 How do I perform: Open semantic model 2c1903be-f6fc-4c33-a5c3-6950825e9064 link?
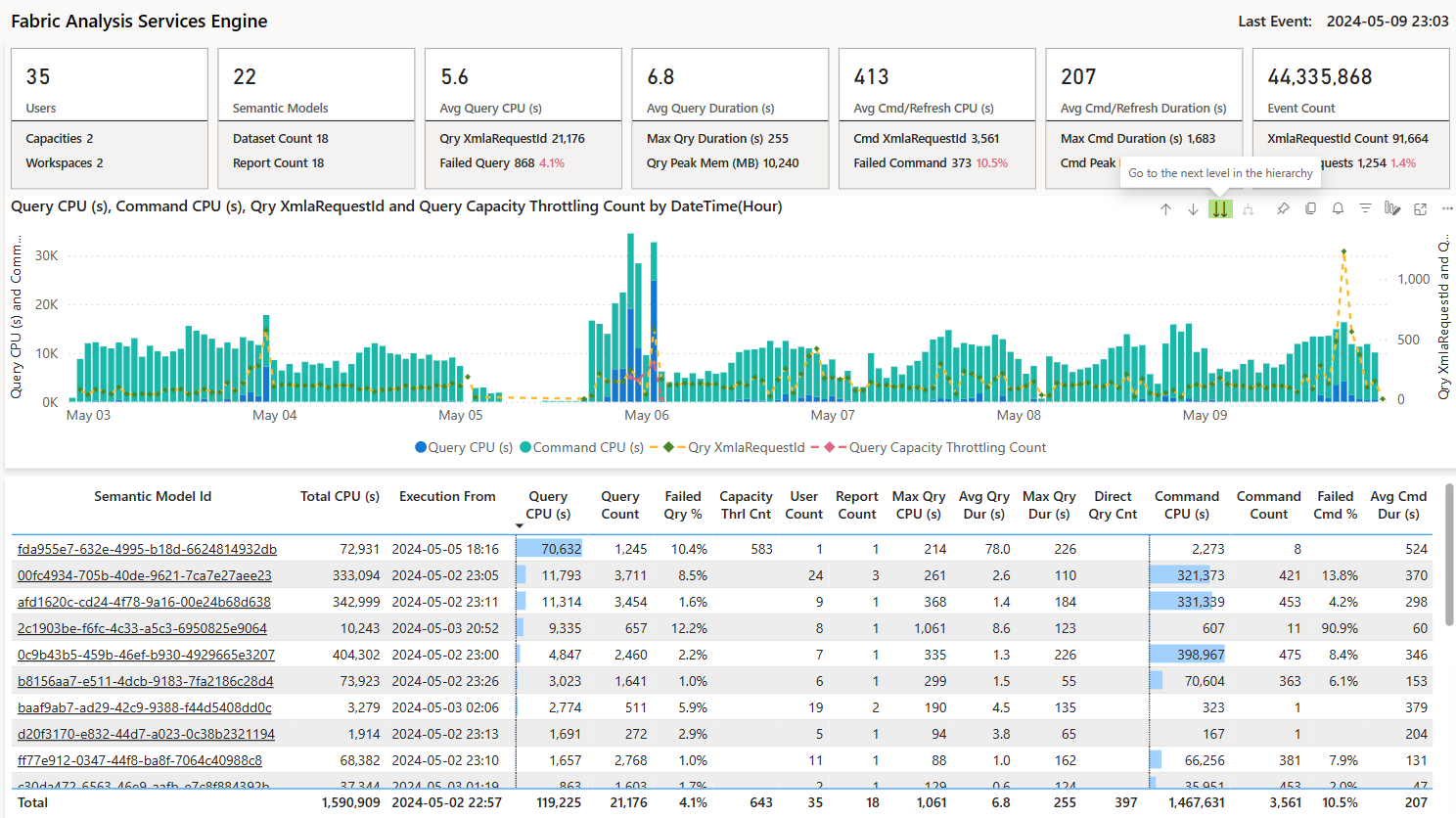pyautogui.click(x=142, y=629)
